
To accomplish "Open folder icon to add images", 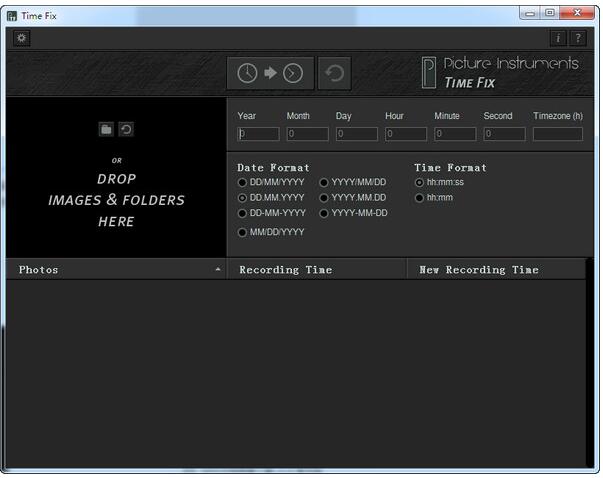I will [x=106, y=129].
